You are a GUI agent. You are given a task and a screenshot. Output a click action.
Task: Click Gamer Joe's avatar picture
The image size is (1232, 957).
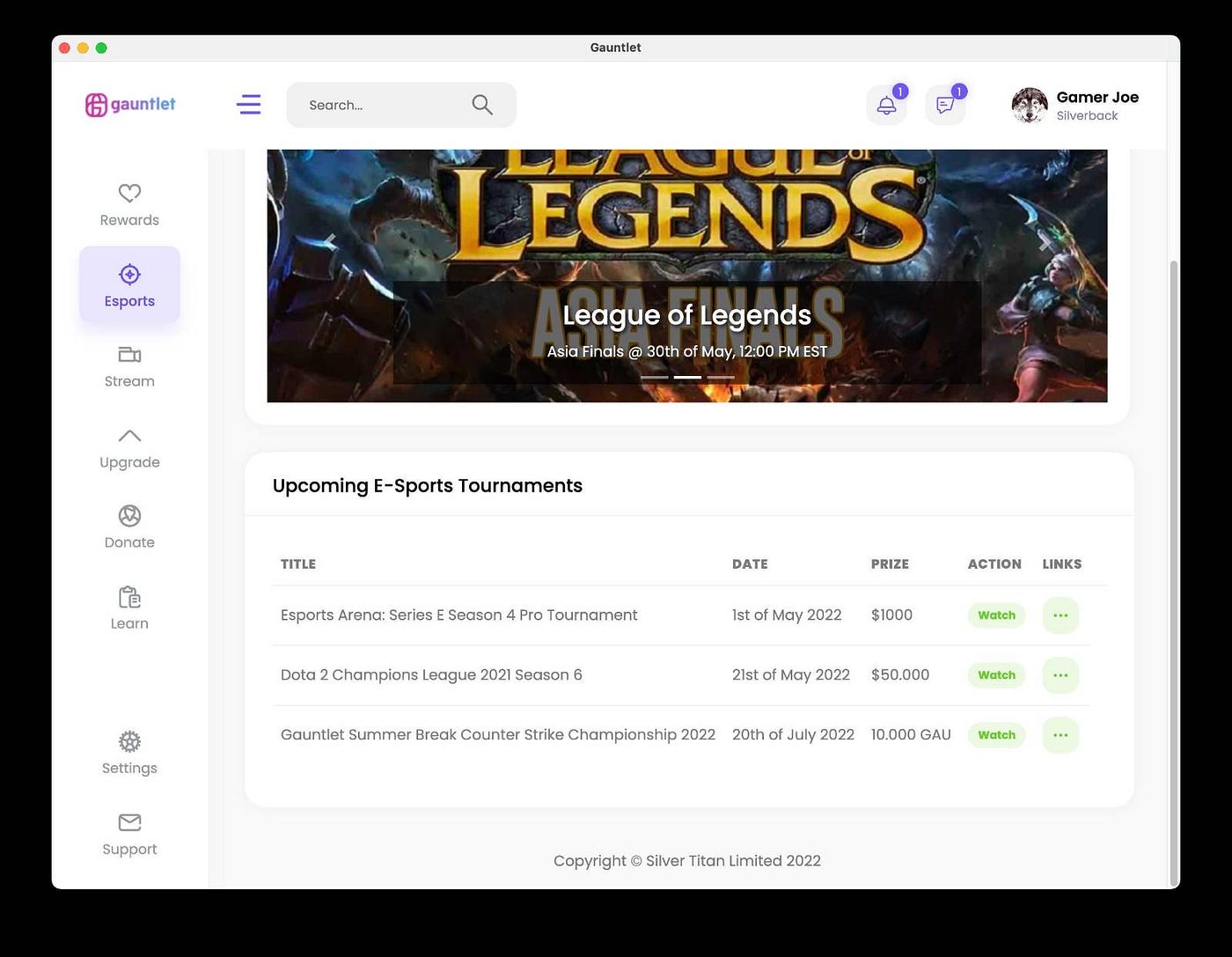coord(1030,106)
